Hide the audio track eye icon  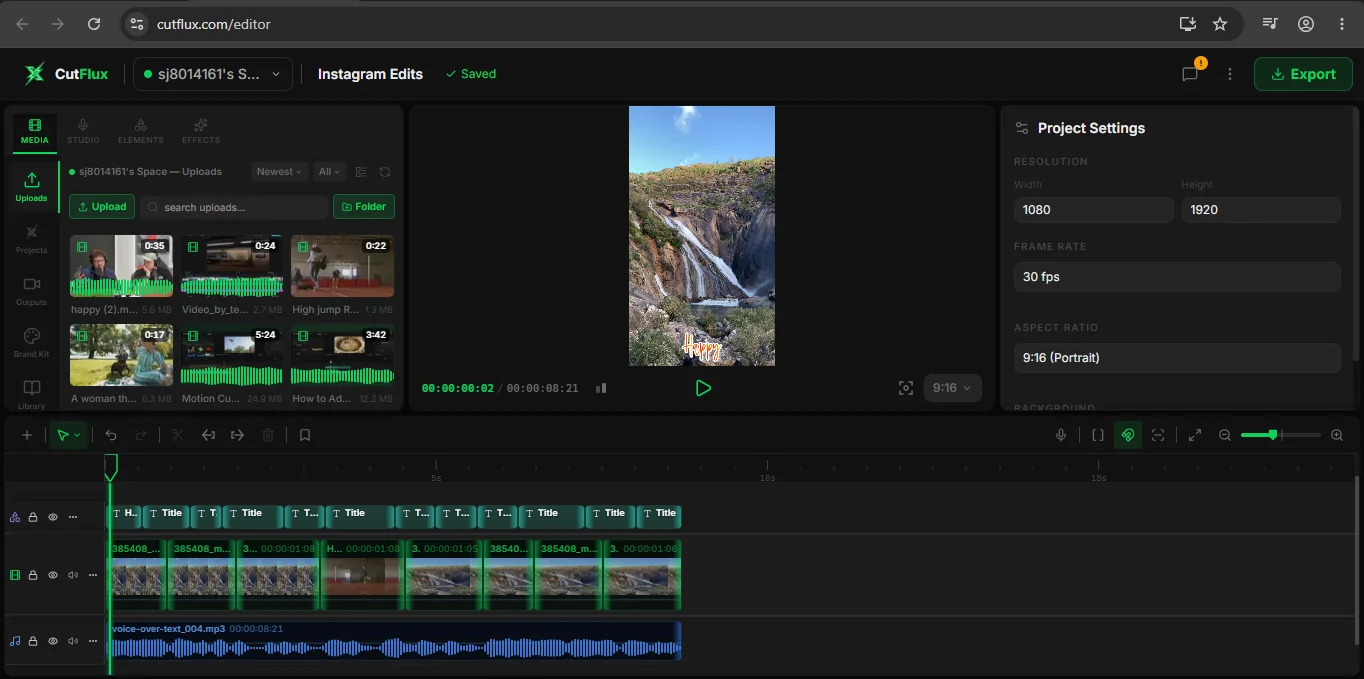53,641
